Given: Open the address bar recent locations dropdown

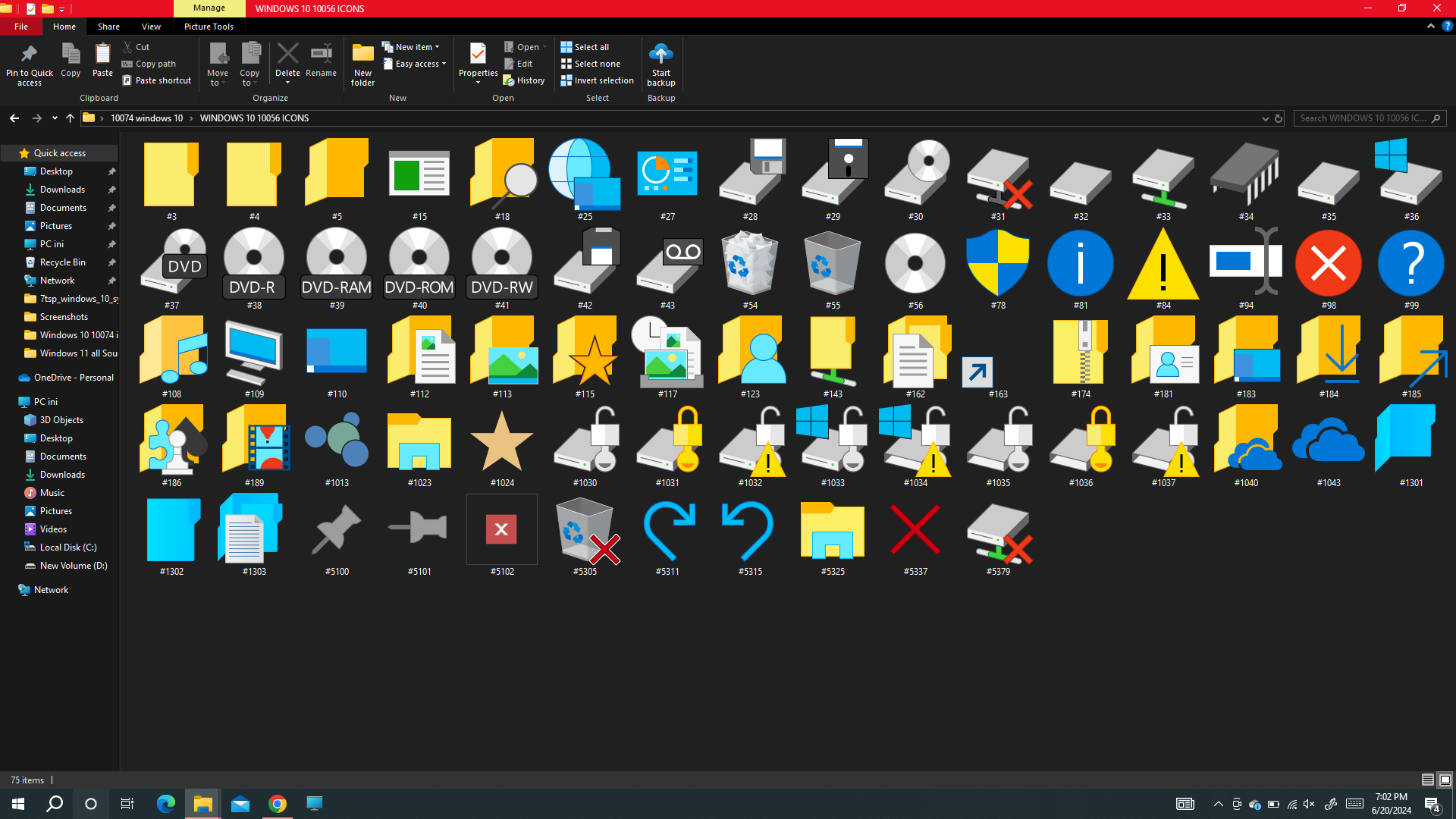Looking at the screenshot, I should pos(1265,118).
